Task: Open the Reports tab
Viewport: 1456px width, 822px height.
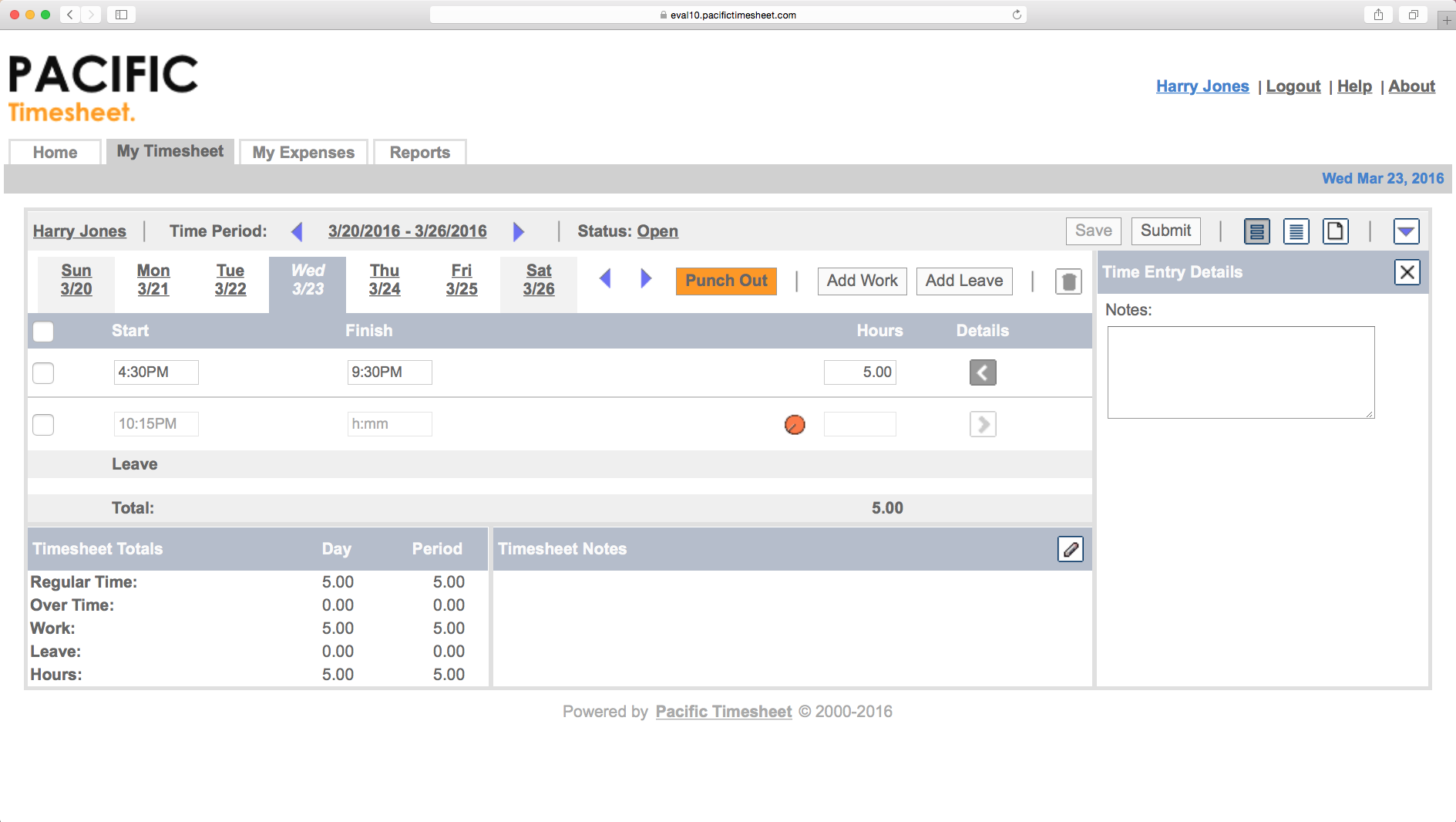Action: click(419, 152)
